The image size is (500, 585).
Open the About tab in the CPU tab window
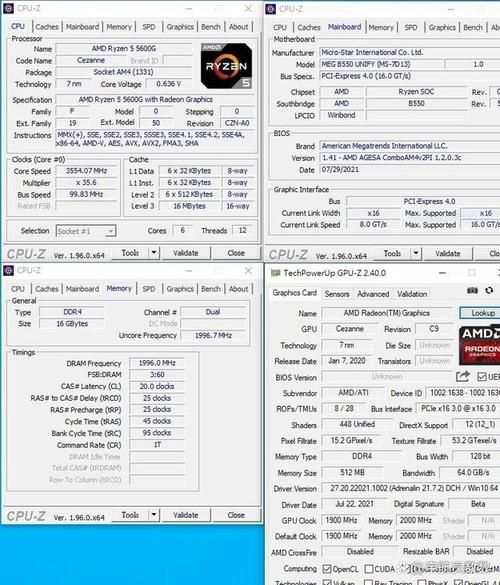click(x=238, y=27)
